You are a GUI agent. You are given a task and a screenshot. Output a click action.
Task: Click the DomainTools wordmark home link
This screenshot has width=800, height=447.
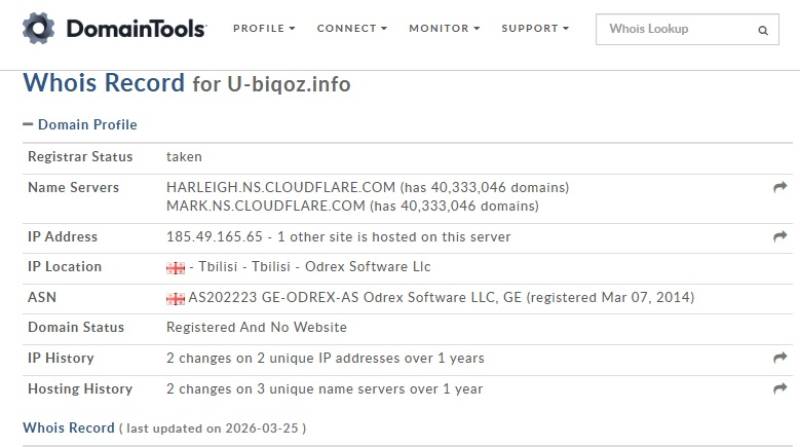[x=136, y=29]
